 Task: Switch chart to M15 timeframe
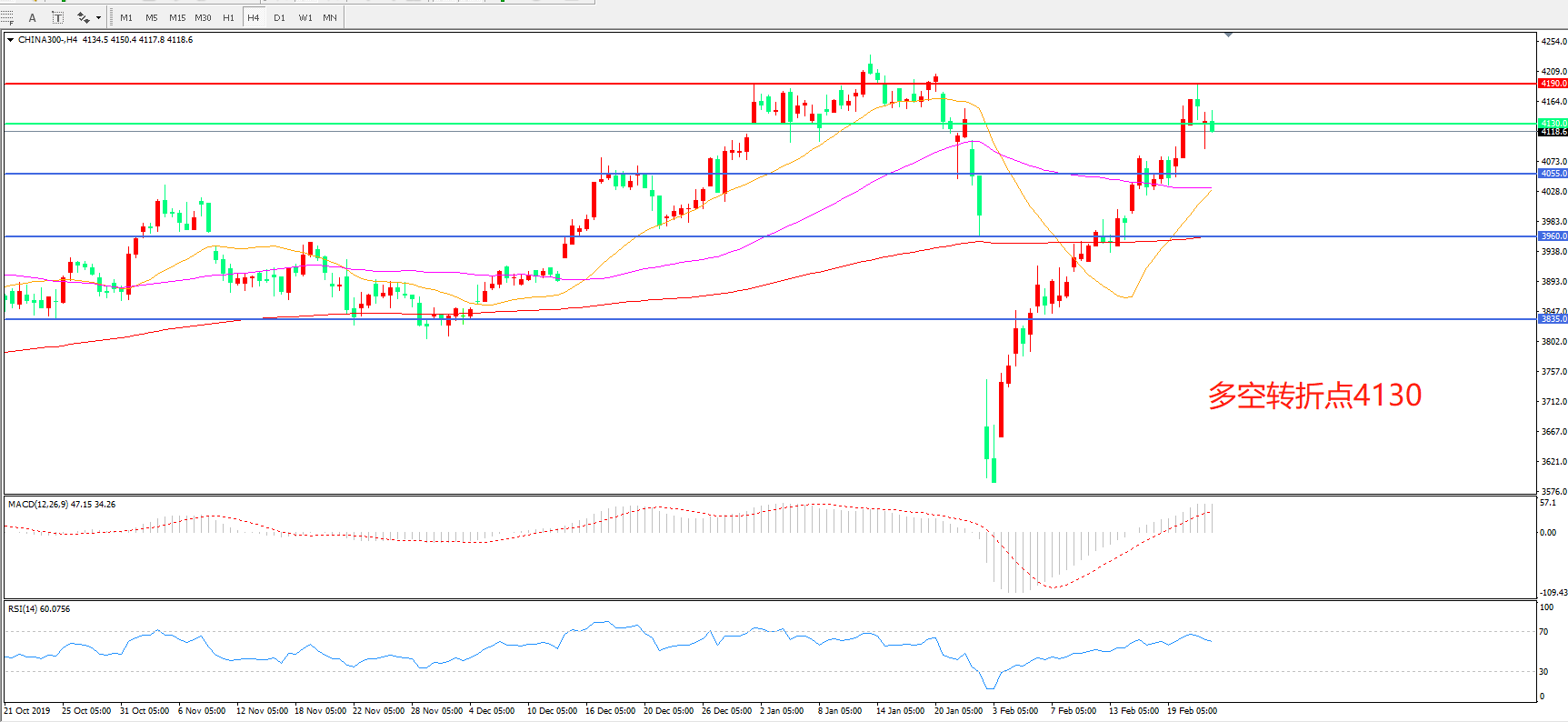(x=177, y=17)
